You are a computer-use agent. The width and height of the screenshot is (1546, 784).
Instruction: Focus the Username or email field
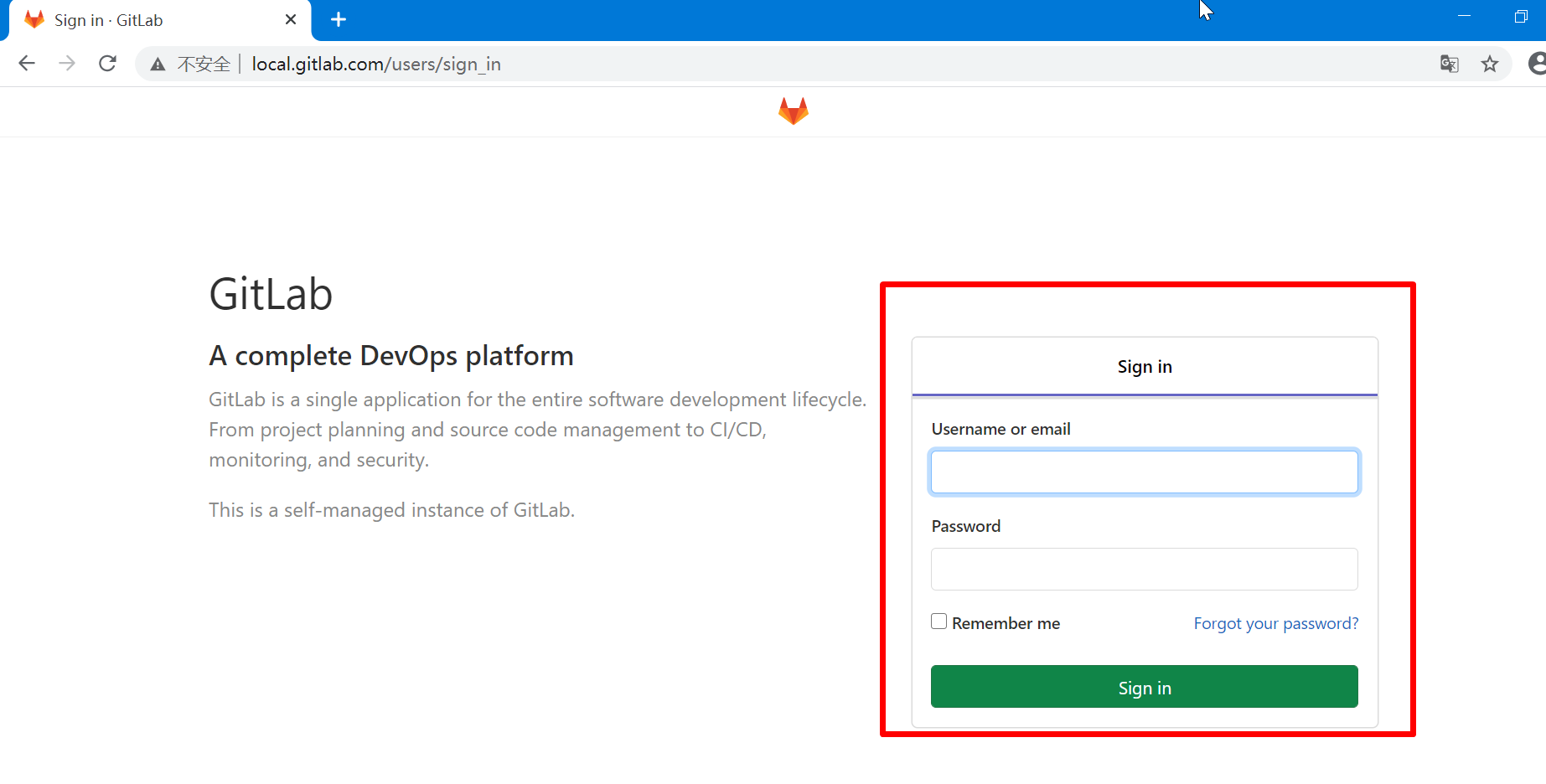pos(1145,472)
